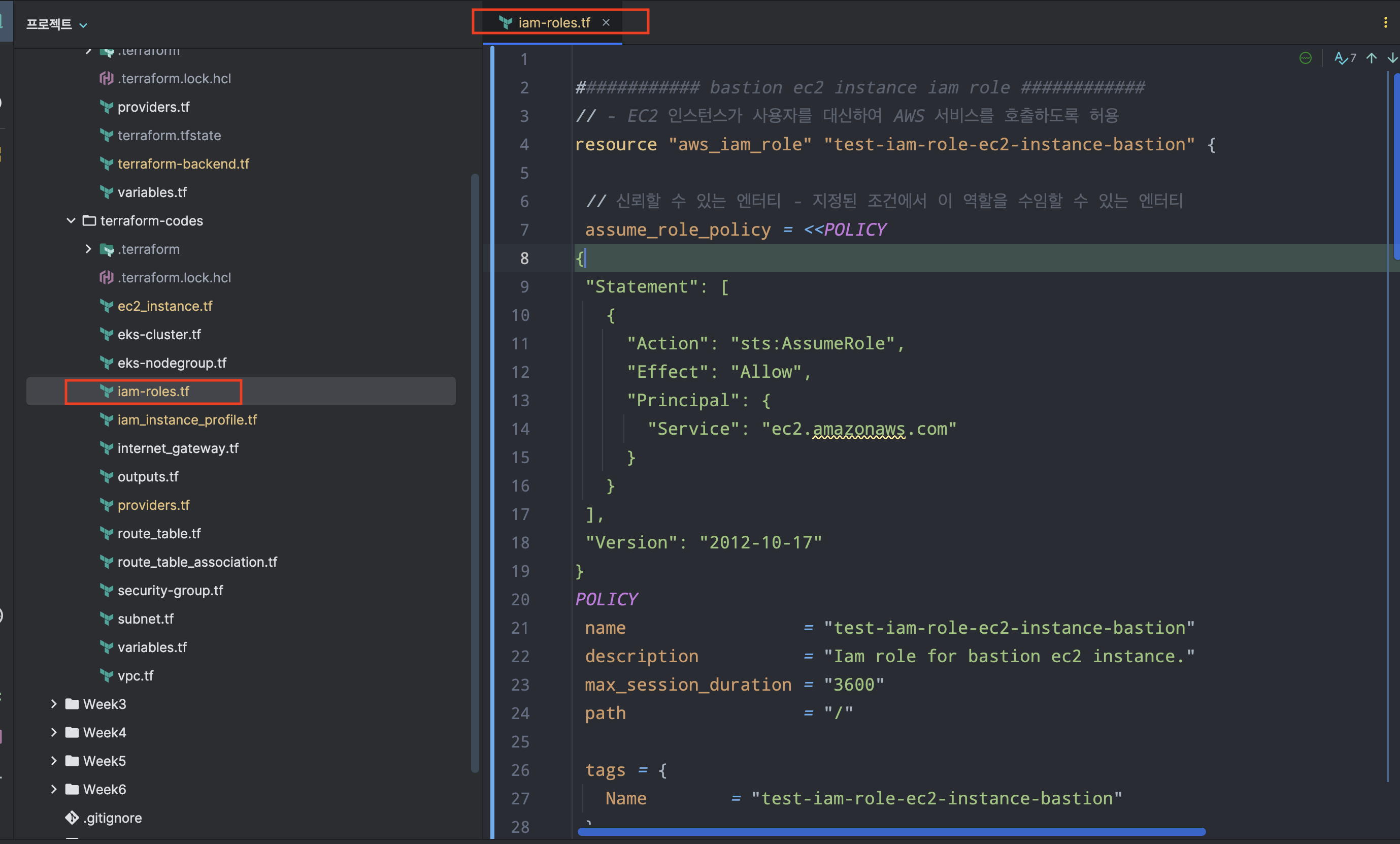Open security-group.tf in the project tree
This screenshot has height=844, width=1400.
click(170, 590)
